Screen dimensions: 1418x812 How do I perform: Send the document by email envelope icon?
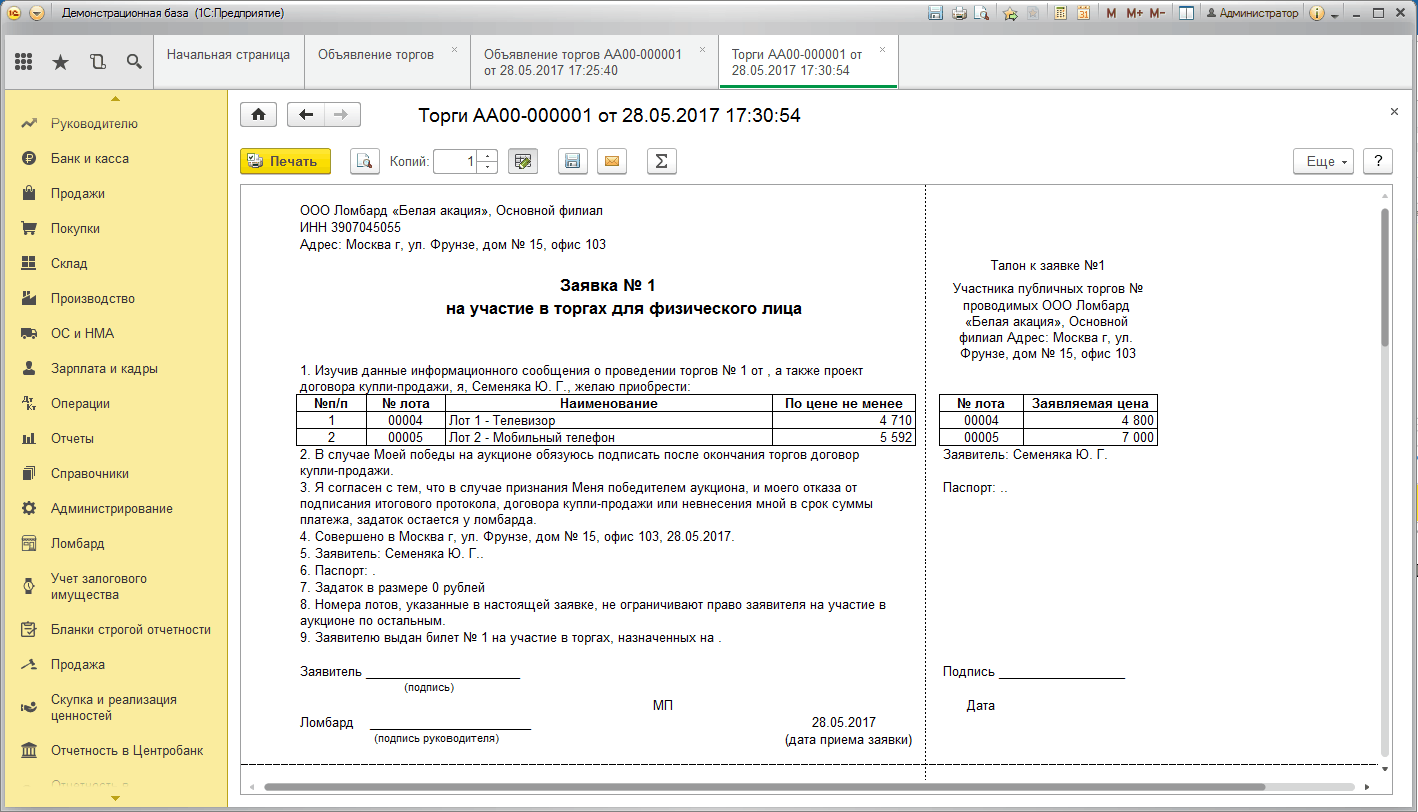coord(612,161)
